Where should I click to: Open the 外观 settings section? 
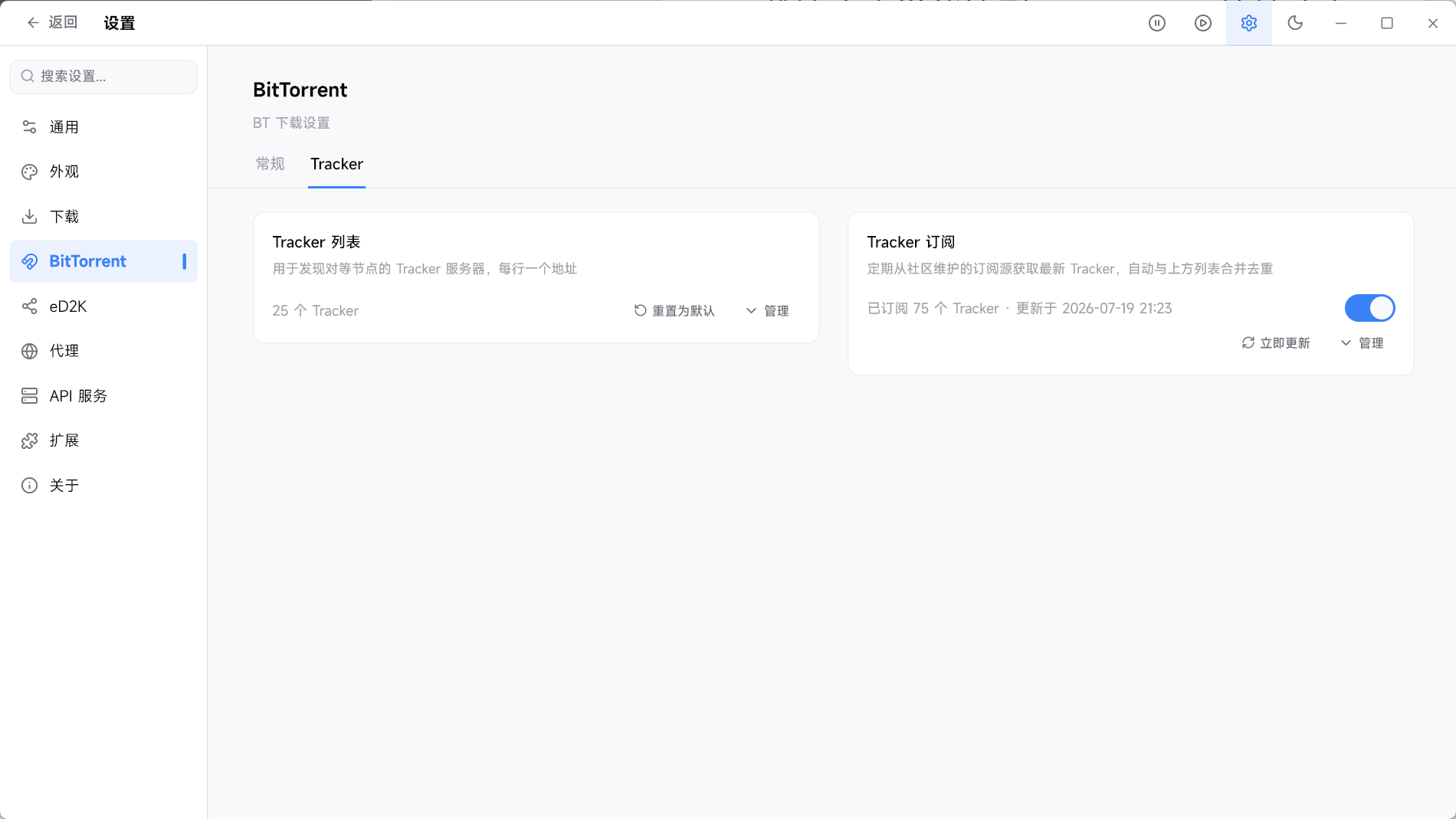click(x=103, y=172)
